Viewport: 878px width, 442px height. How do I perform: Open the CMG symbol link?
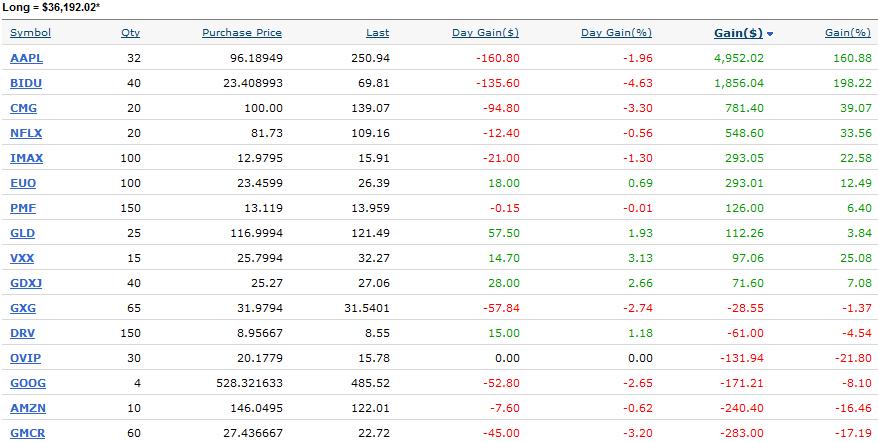click(24, 108)
